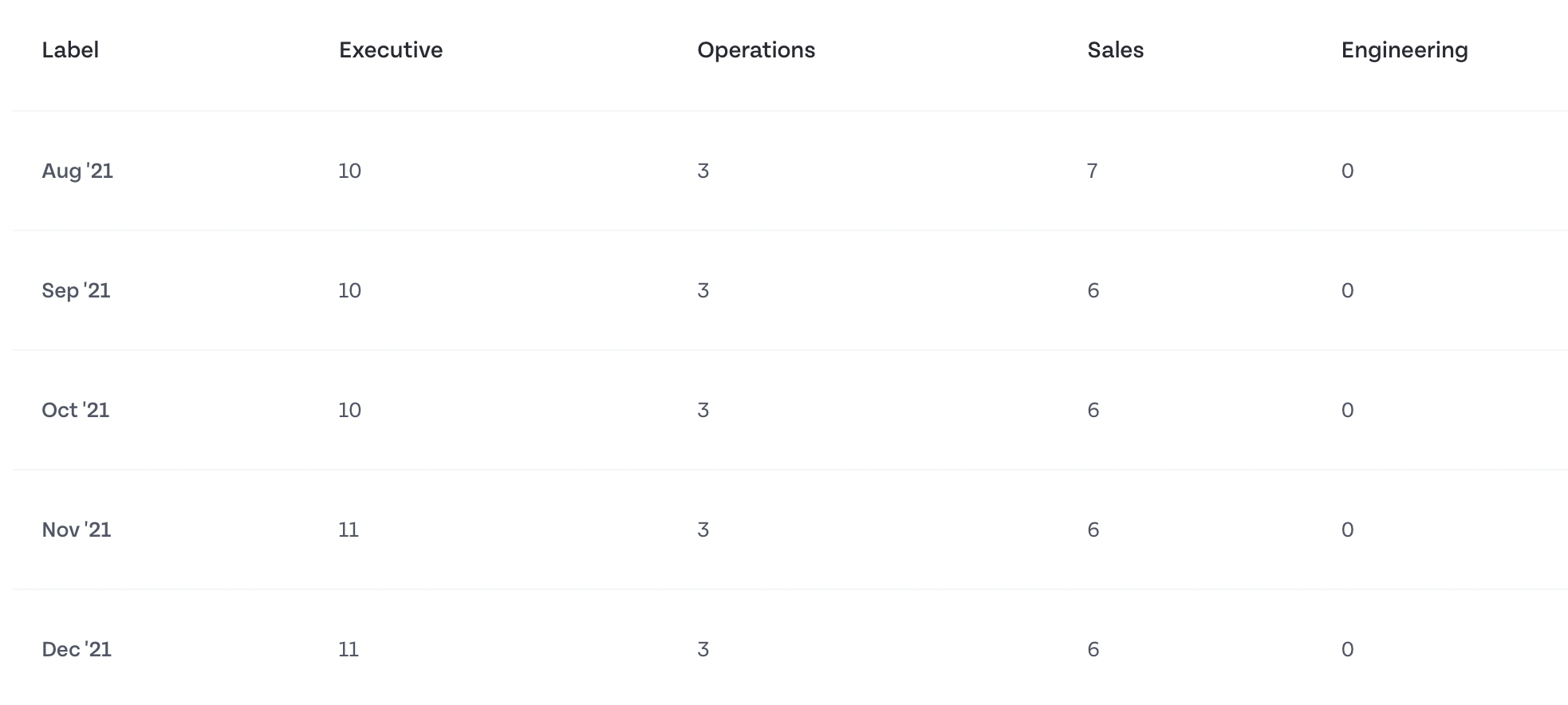The height and width of the screenshot is (705, 1568).
Task: Click Executive value 10 for Aug '21
Action: (x=349, y=171)
